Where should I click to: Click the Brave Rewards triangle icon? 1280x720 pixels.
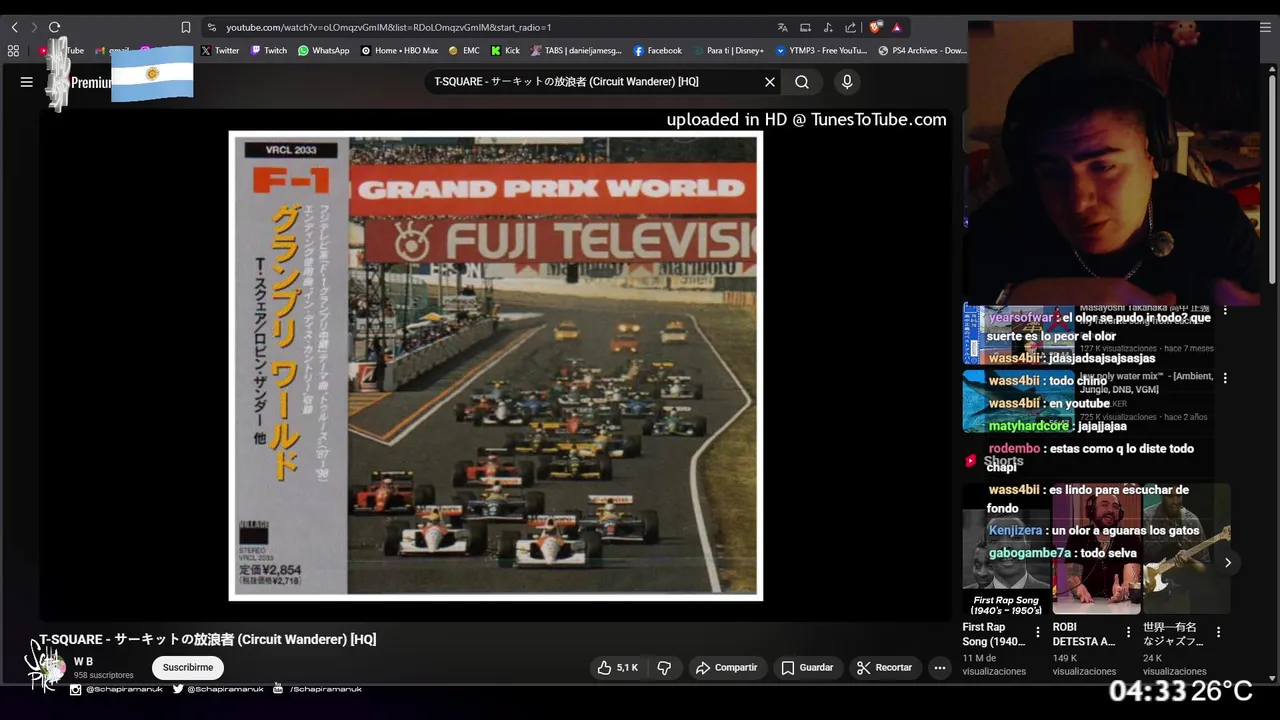pyautogui.click(x=897, y=27)
